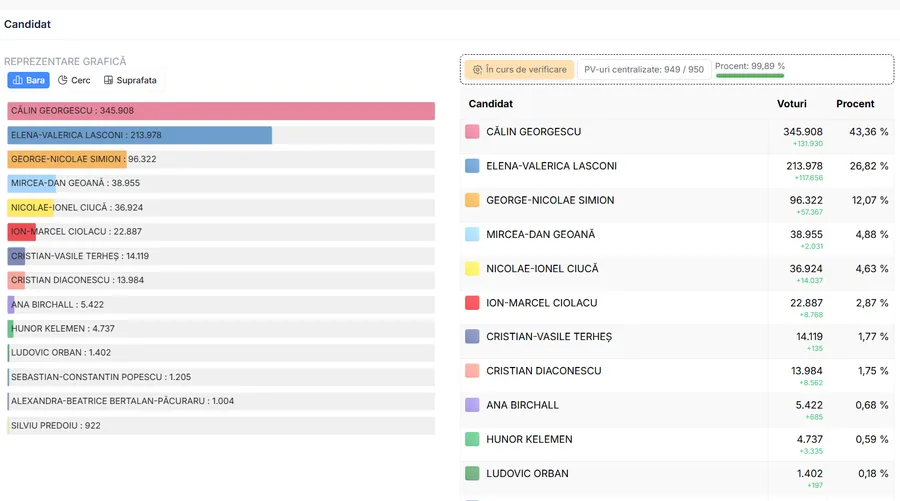The image size is (900, 501).
Task: Click the Bara bar-chart icon
Action: [x=17, y=80]
